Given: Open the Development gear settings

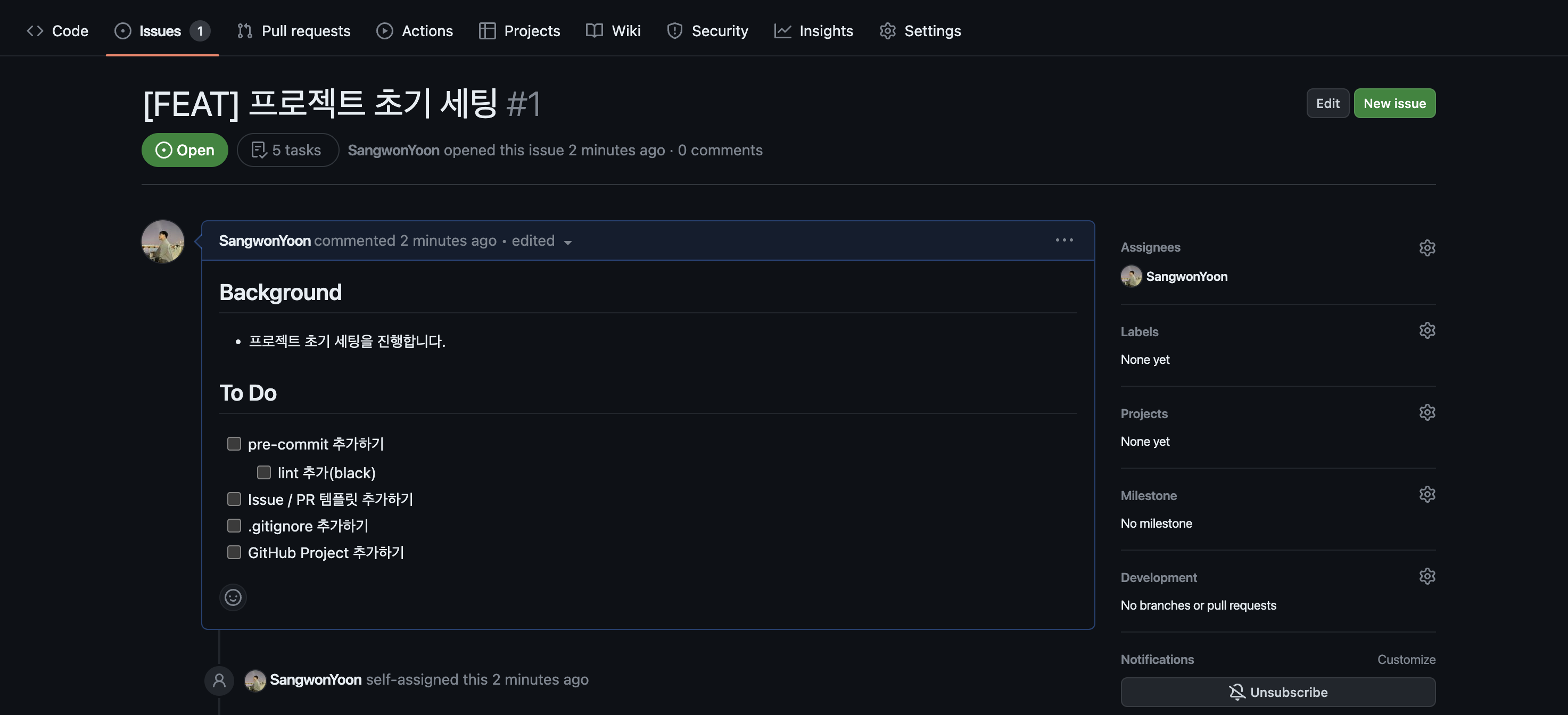Looking at the screenshot, I should [1427, 576].
